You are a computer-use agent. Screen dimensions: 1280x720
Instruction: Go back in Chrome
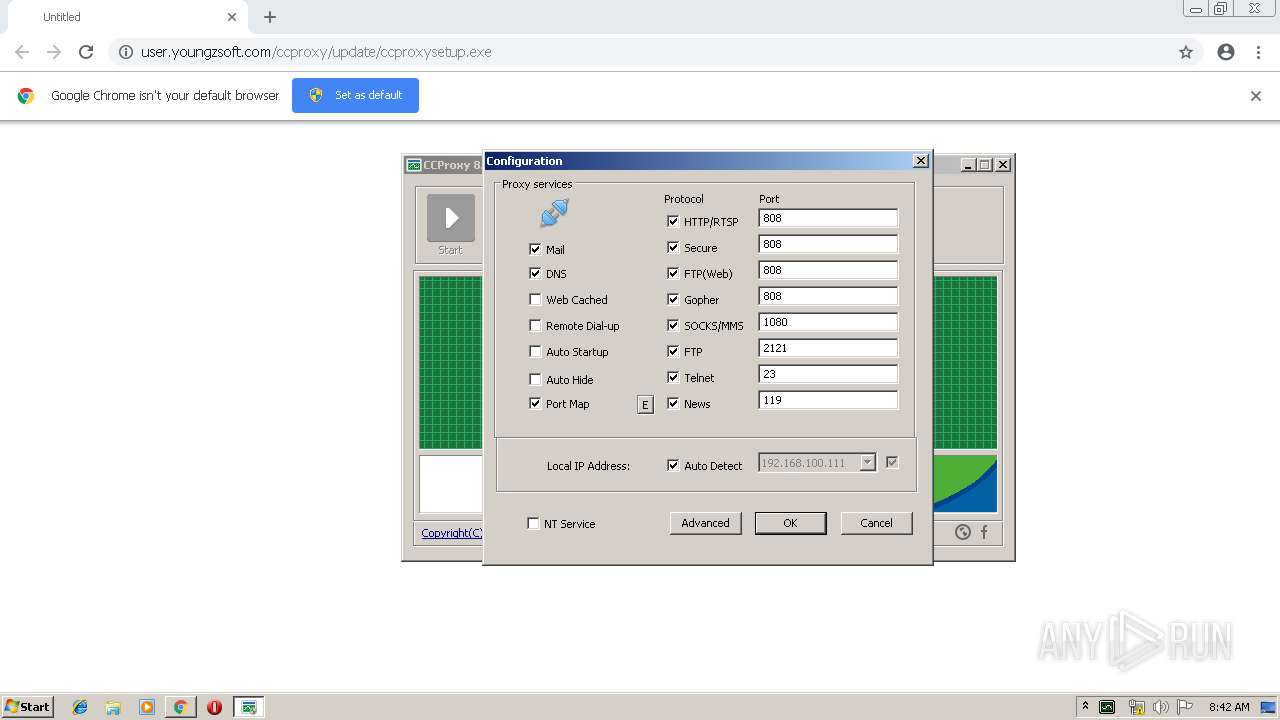point(22,52)
